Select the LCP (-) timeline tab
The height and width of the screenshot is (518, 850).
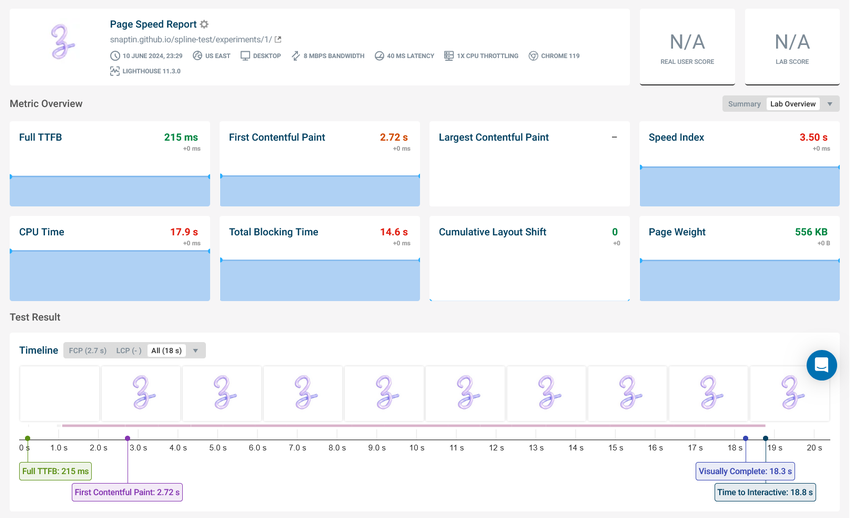128,351
